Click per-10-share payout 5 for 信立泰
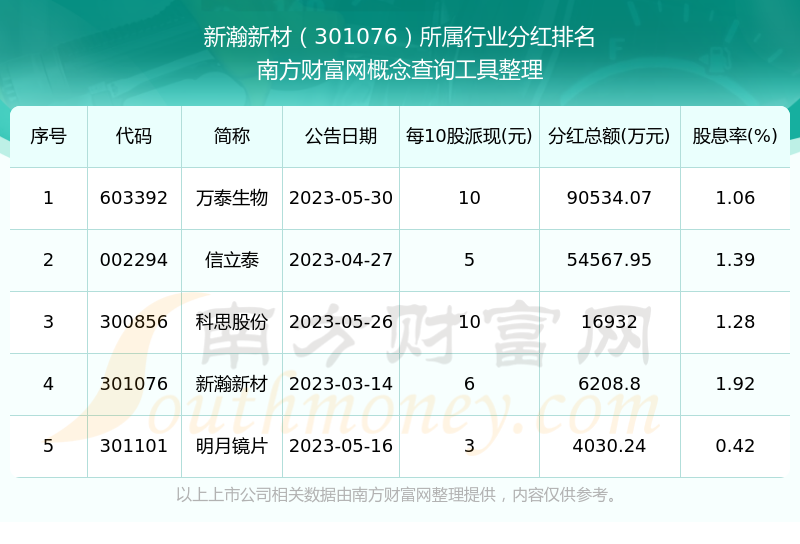 [x=469, y=260]
